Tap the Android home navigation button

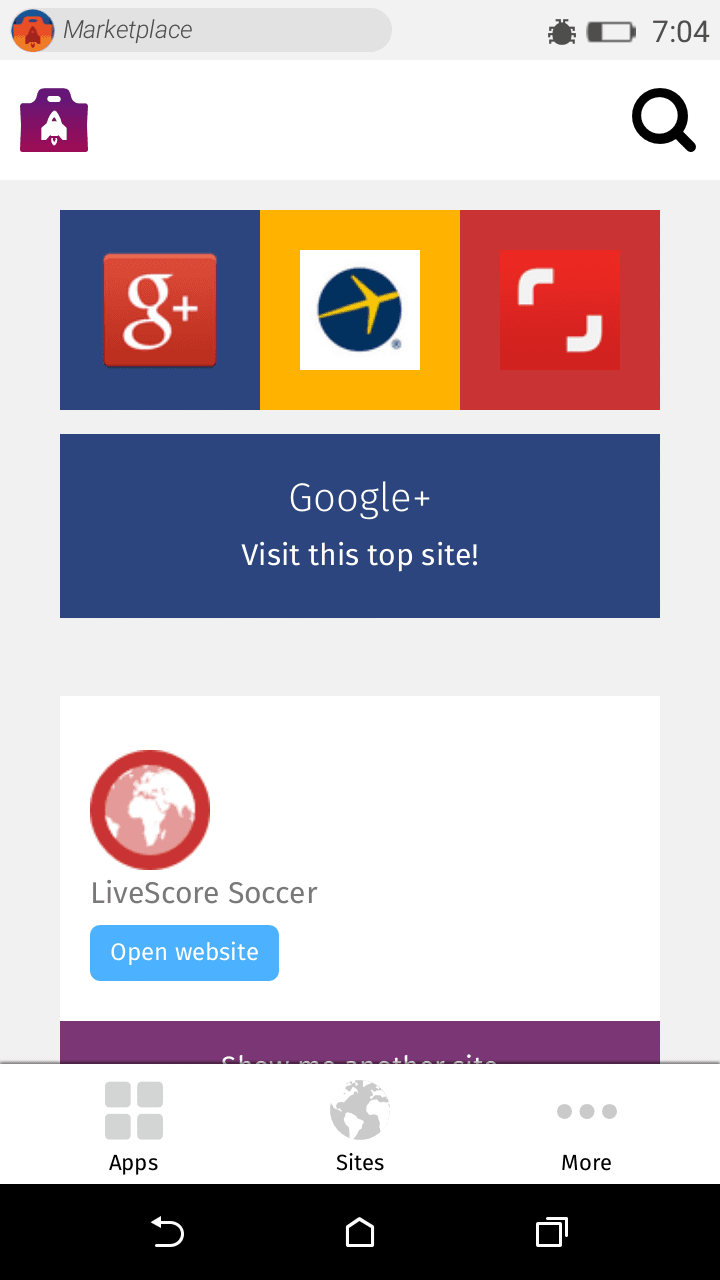[360, 1232]
